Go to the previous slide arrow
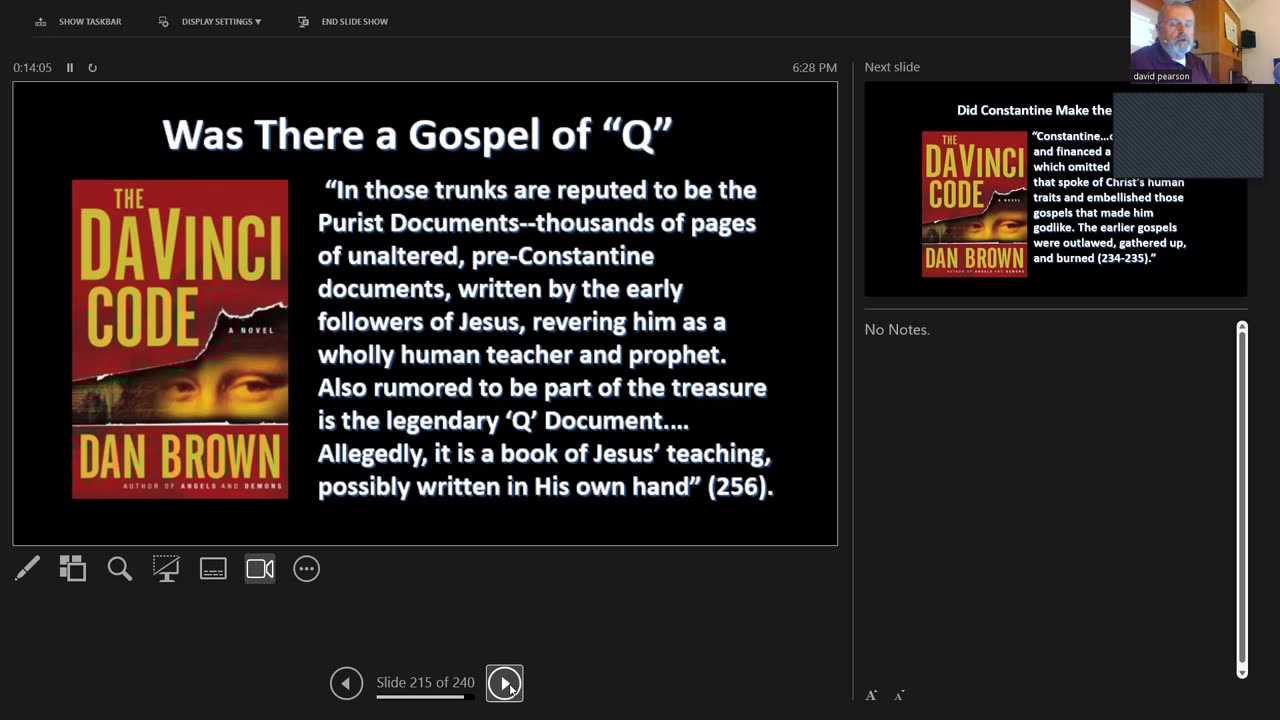Image resolution: width=1280 pixels, height=720 pixels. [346, 684]
